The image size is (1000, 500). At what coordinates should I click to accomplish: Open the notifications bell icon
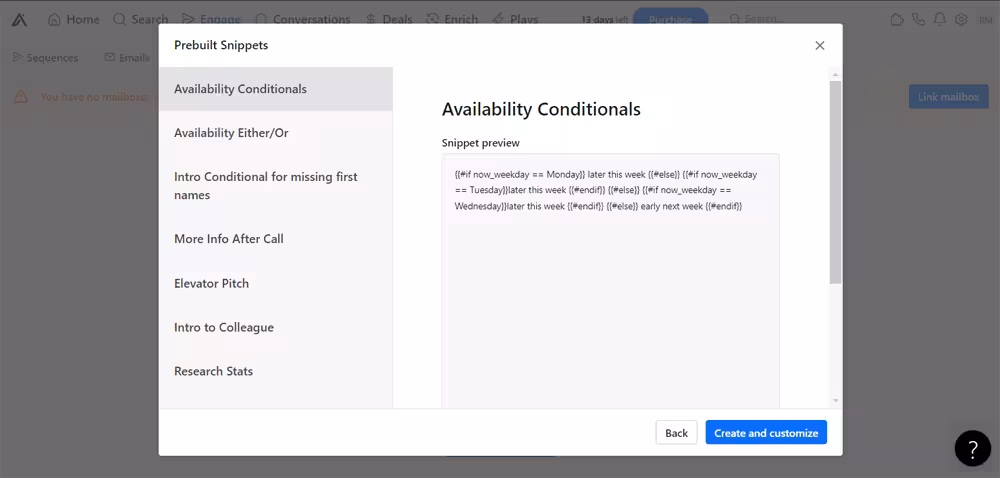click(x=939, y=19)
